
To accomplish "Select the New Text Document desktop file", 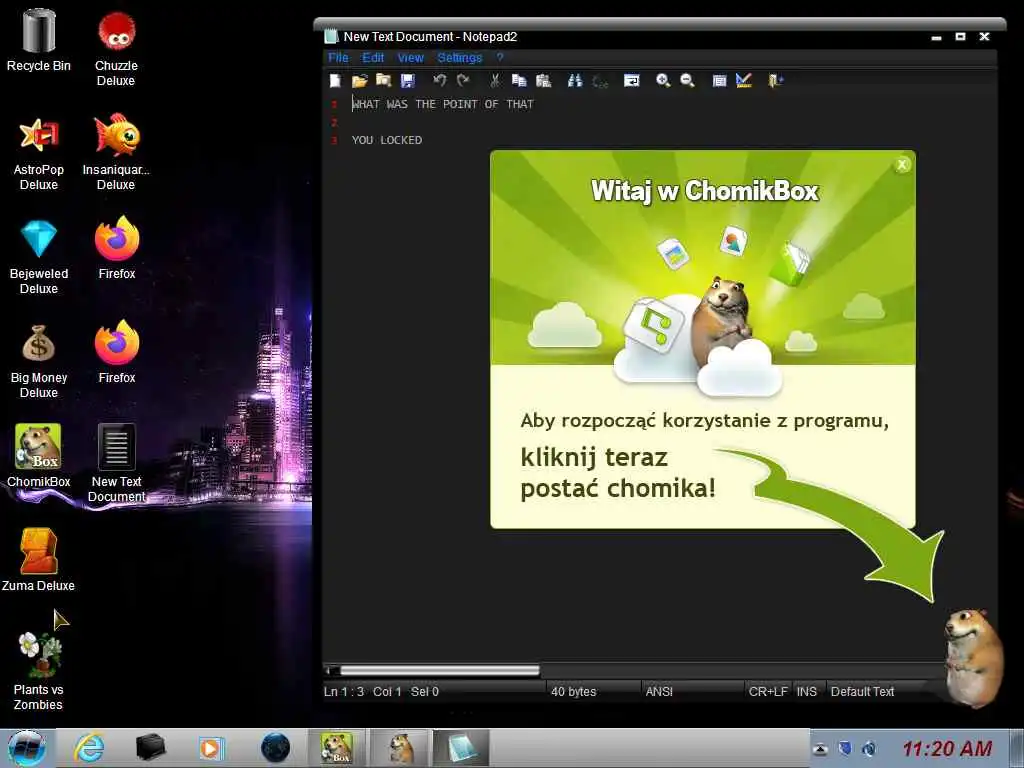I will (117, 463).
